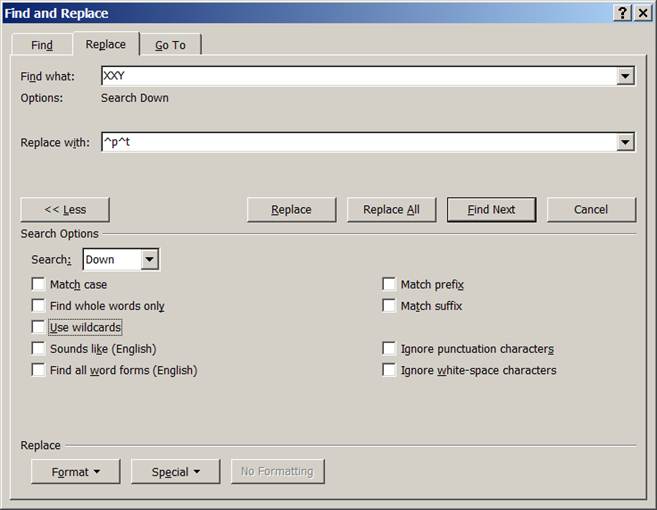Tick Find whole words only
Screen dimensions: 657x510
tap(38, 306)
